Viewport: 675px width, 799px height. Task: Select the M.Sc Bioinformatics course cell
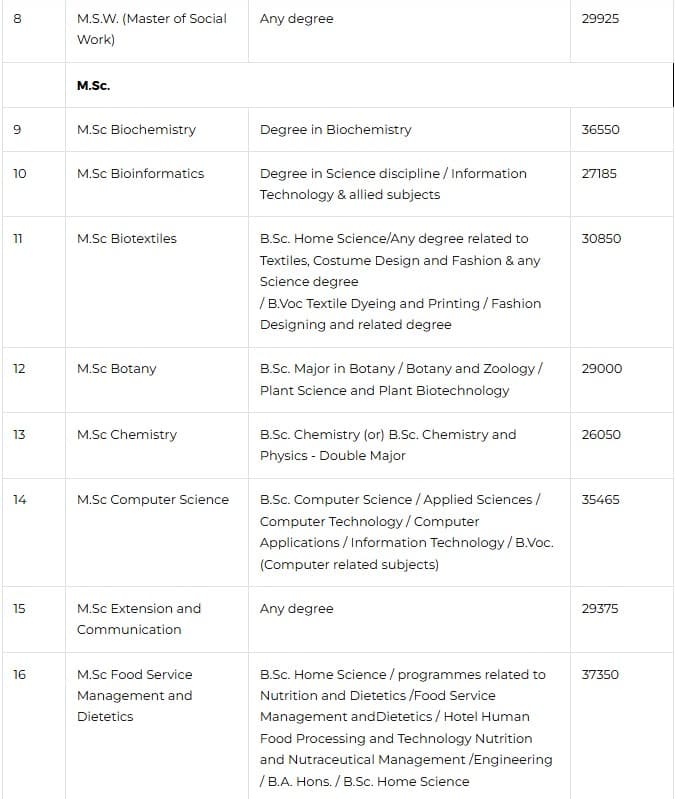(x=140, y=174)
